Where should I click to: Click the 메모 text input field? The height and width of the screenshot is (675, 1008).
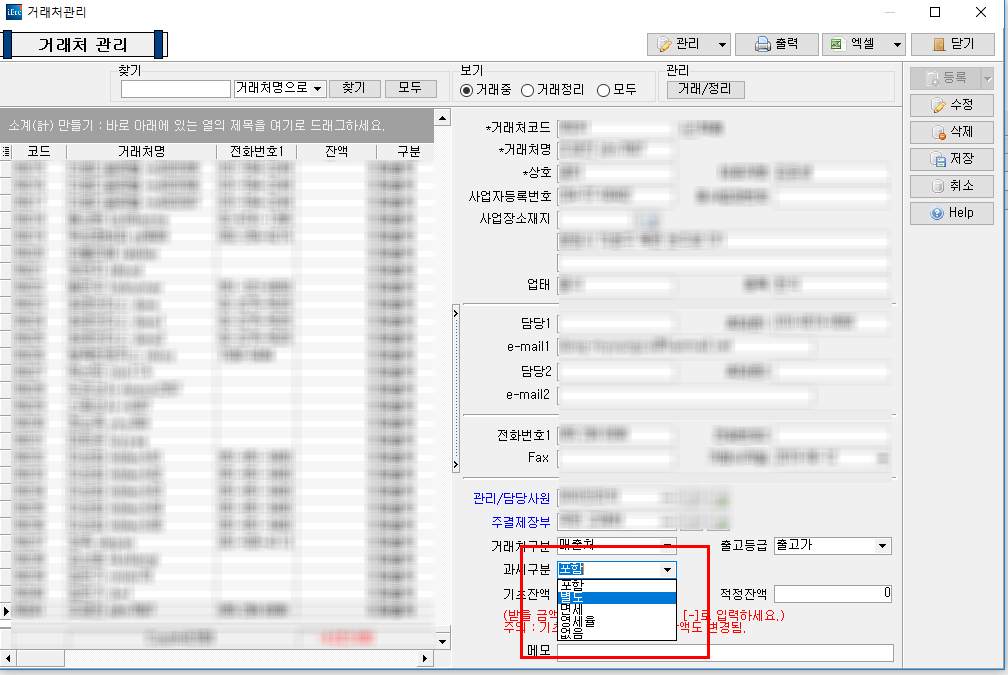point(725,653)
